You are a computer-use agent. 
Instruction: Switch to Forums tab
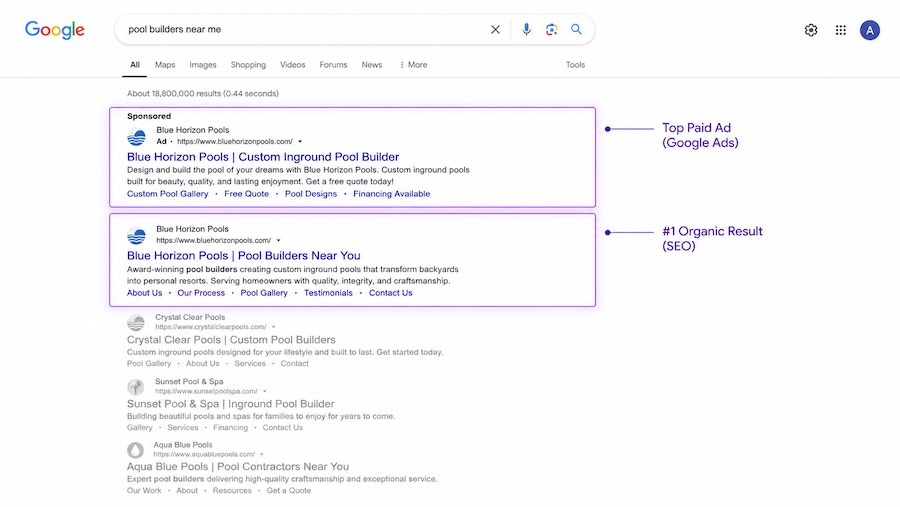coord(333,65)
